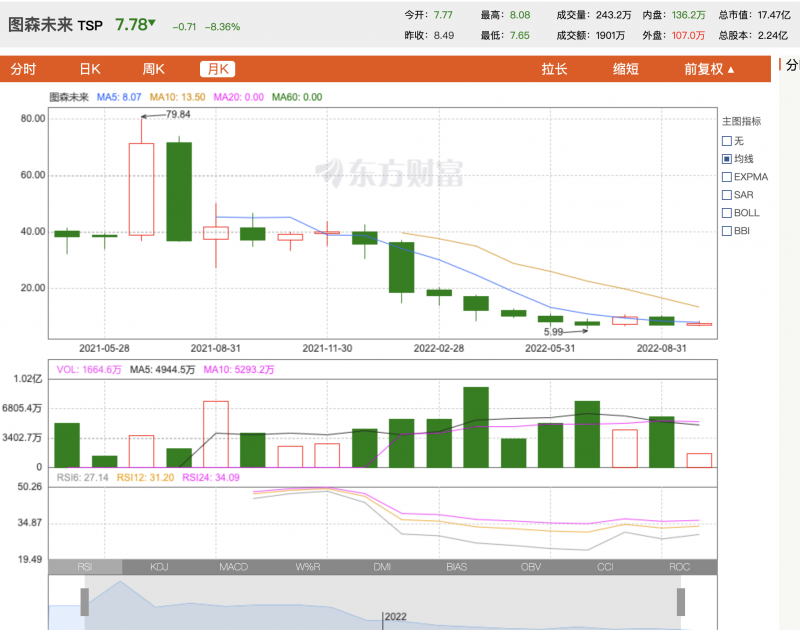Check the BBI indicator option

point(727,231)
